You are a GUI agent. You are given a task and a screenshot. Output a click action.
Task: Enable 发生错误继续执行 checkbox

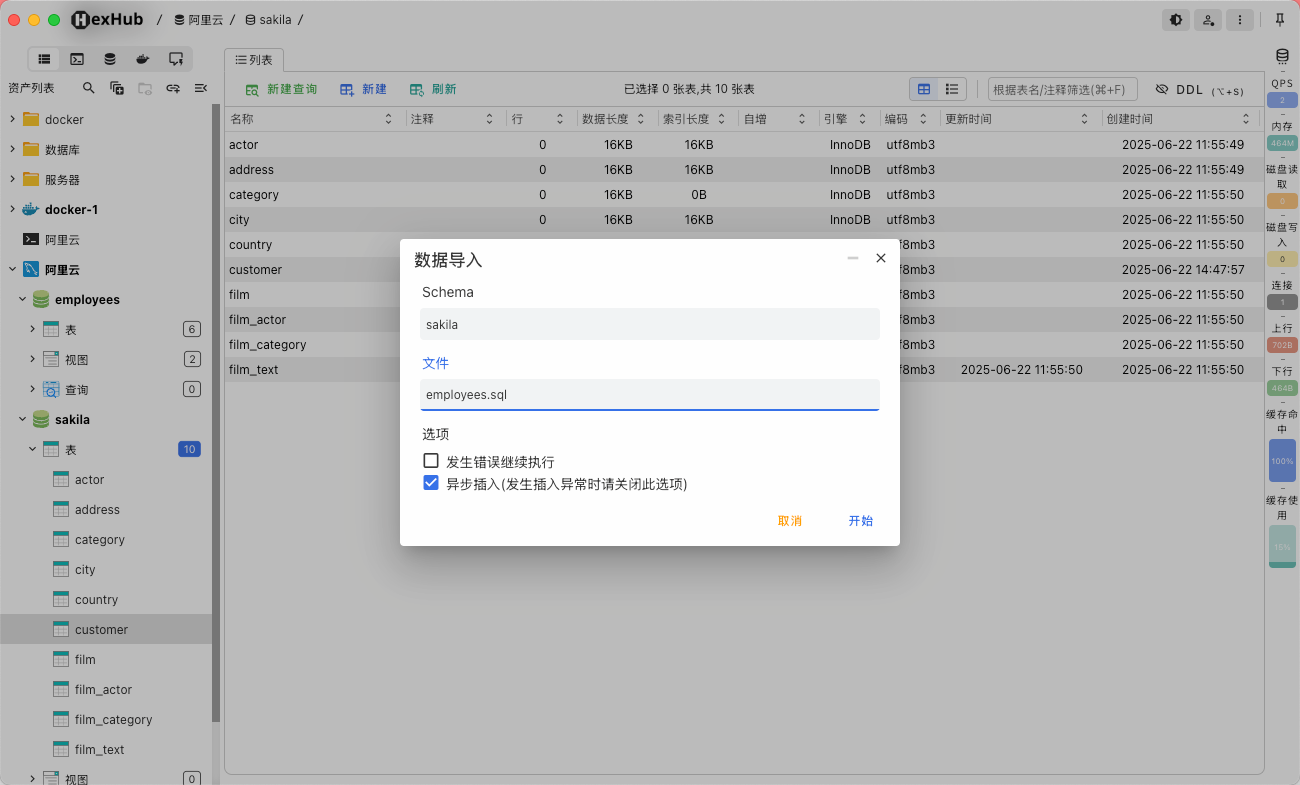coord(431,461)
